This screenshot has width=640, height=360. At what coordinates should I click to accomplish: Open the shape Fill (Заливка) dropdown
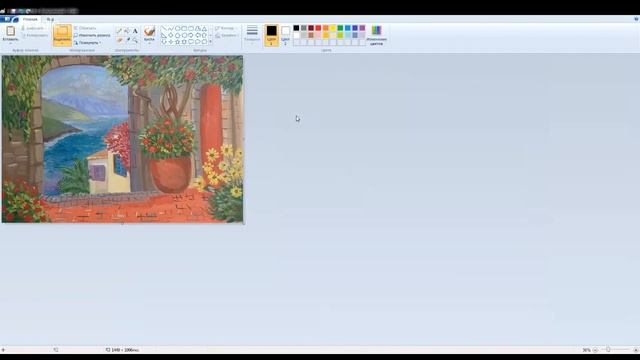pyautogui.click(x=227, y=36)
